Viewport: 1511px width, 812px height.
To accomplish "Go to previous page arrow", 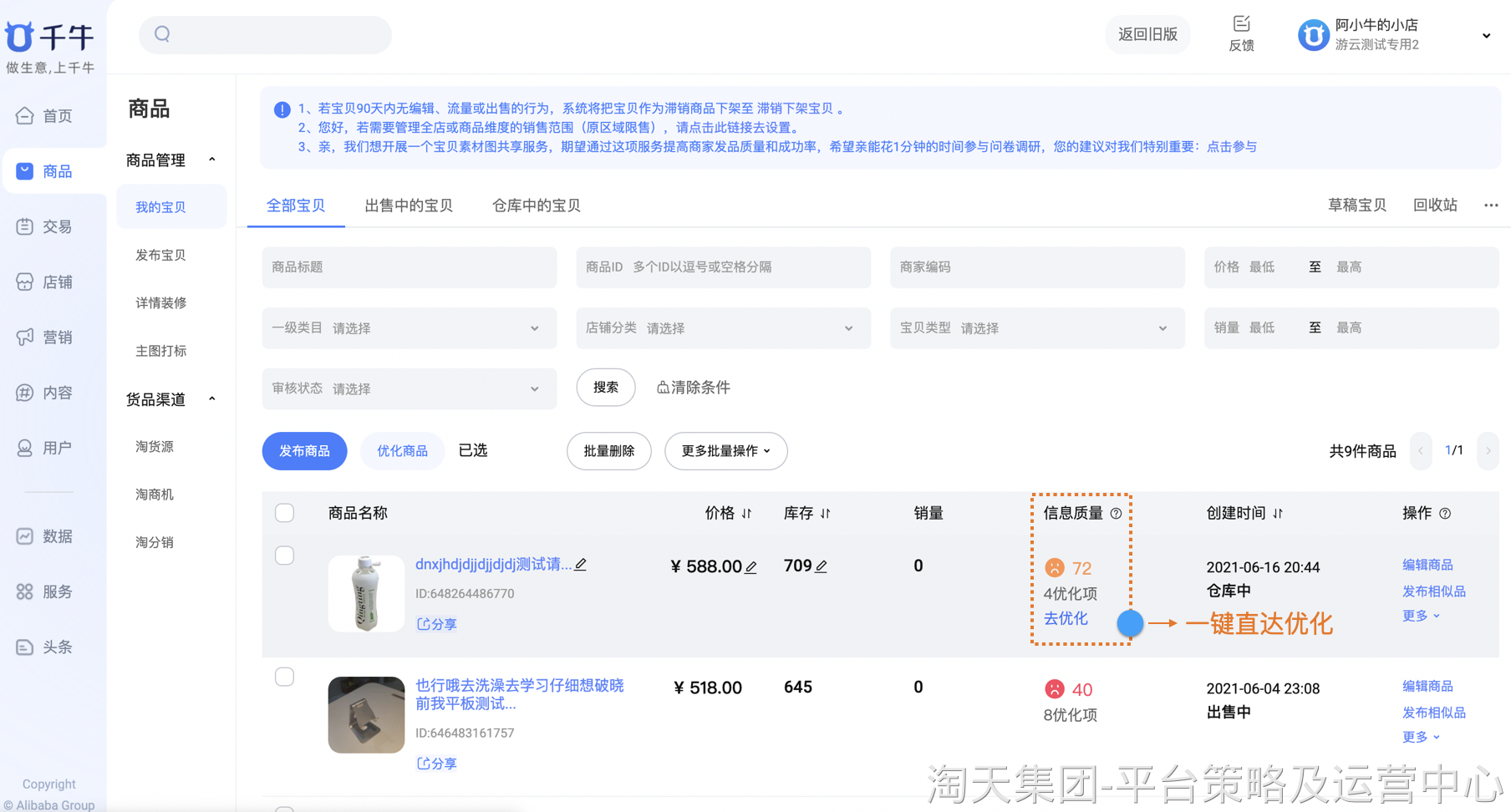I will pos(1420,451).
